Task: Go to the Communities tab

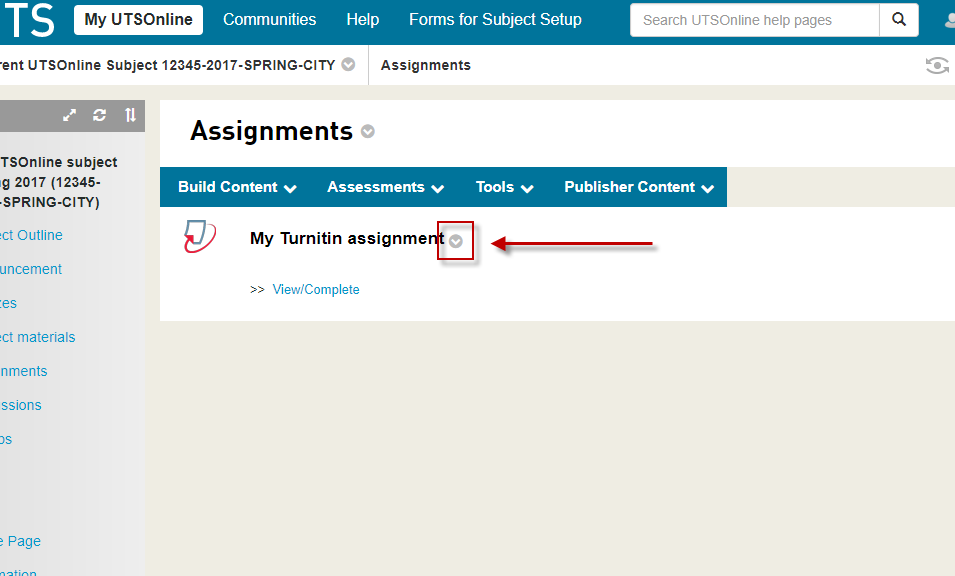Action: [x=269, y=20]
